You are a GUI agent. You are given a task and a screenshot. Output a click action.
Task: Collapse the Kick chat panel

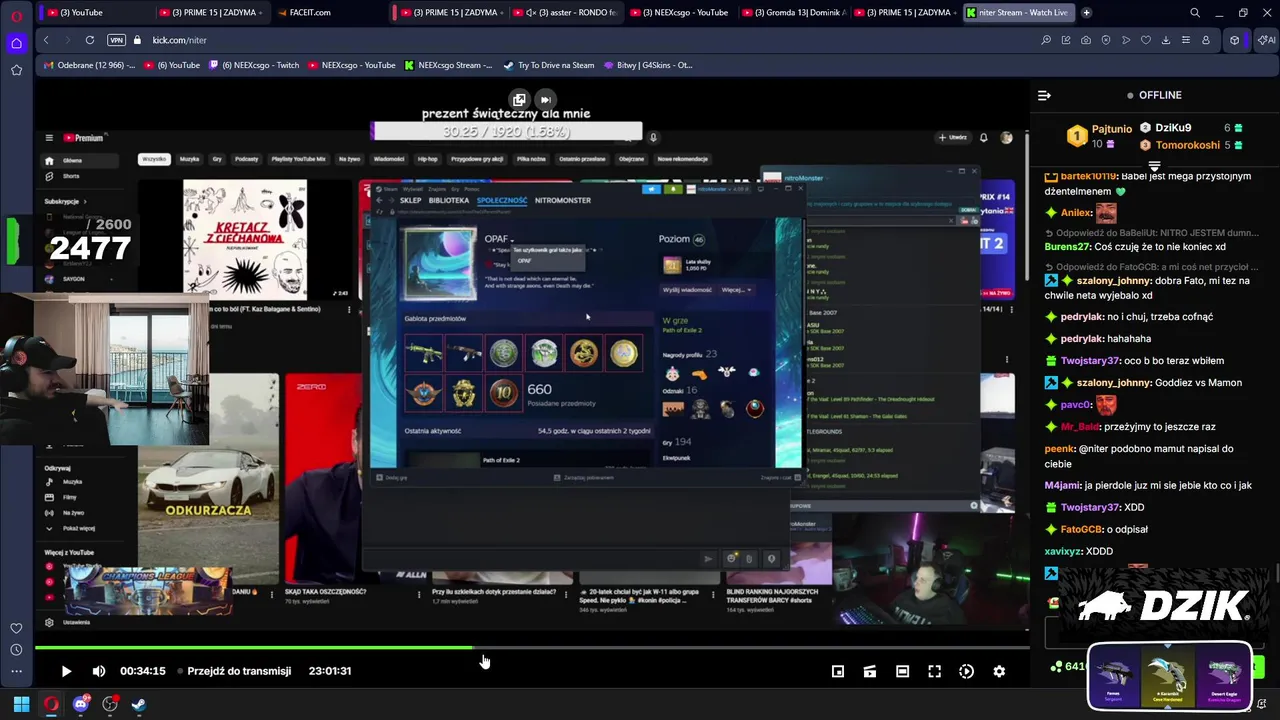1044,95
